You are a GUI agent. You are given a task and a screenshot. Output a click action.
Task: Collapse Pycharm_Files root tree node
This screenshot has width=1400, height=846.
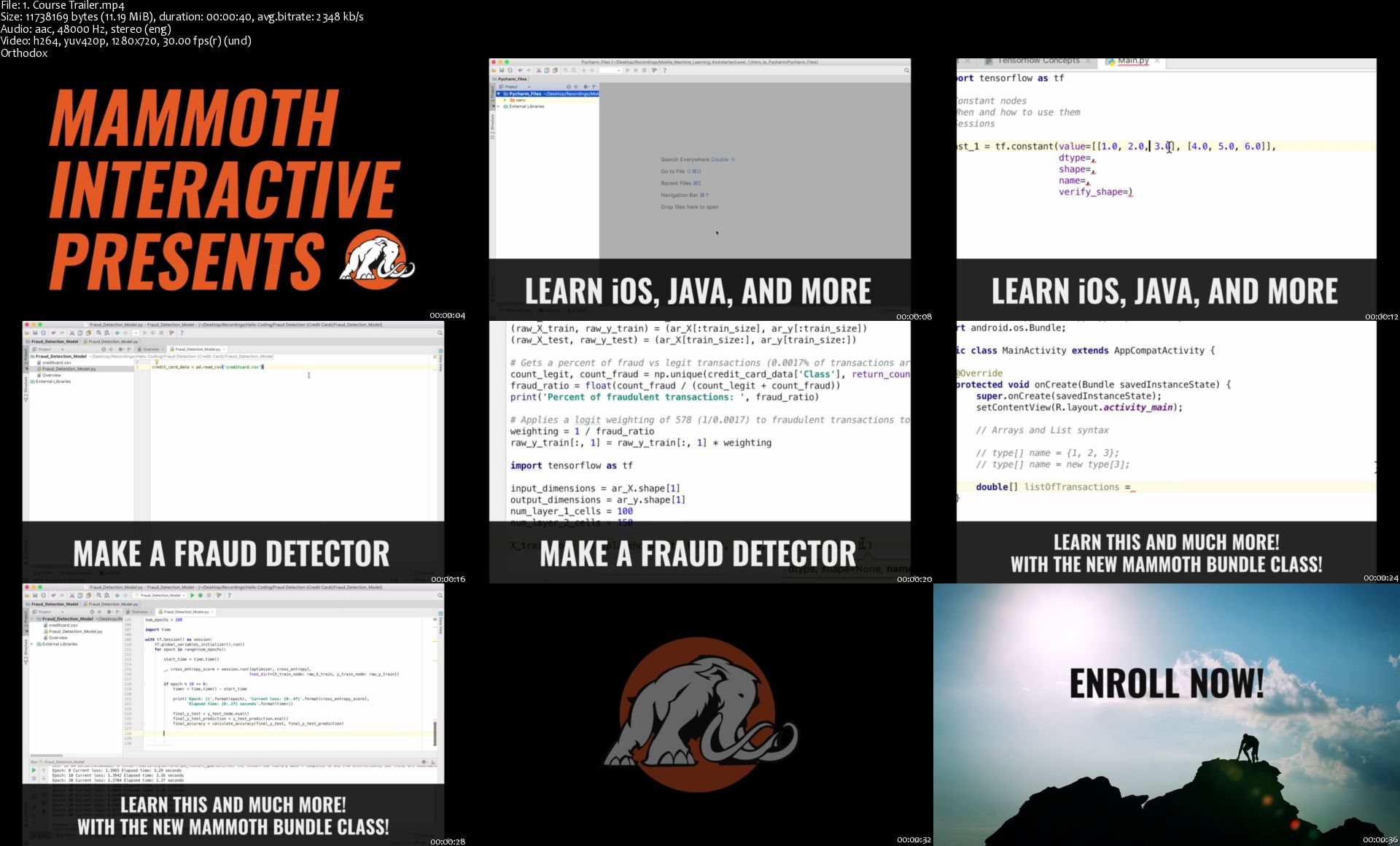pos(499,94)
